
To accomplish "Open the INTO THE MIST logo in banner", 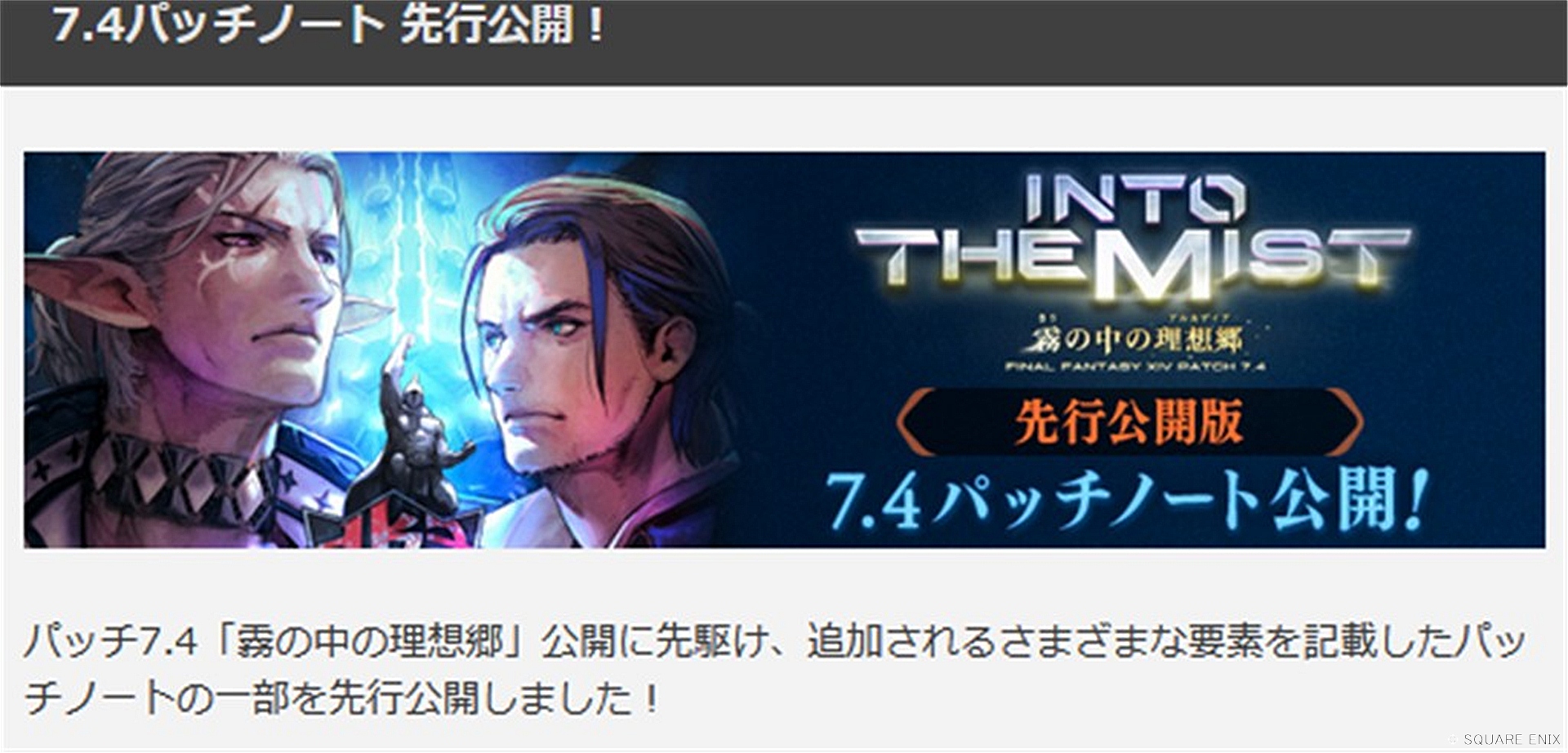I will click(x=1132, y=237).
